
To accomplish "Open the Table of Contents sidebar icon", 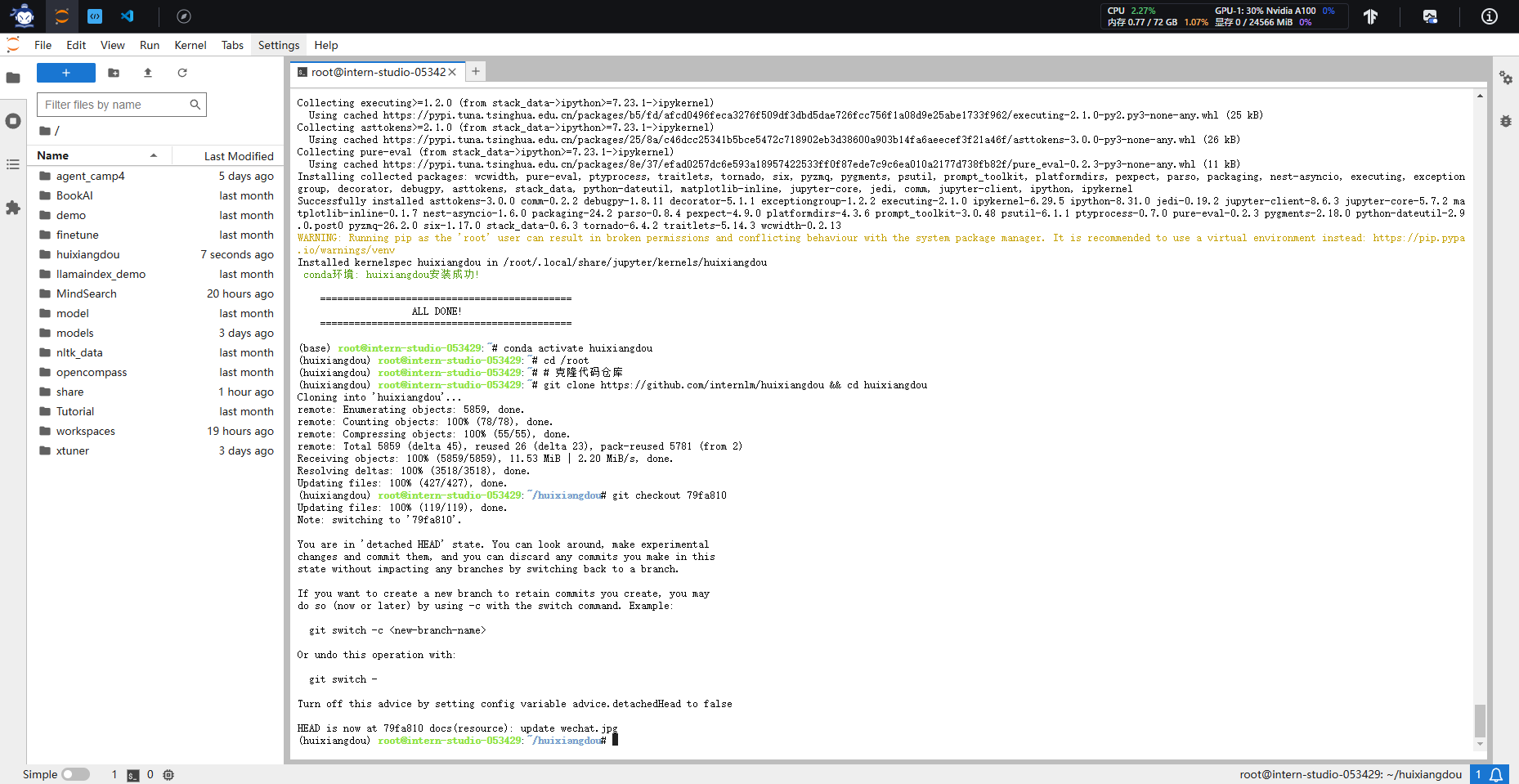I will pos(13,164).
